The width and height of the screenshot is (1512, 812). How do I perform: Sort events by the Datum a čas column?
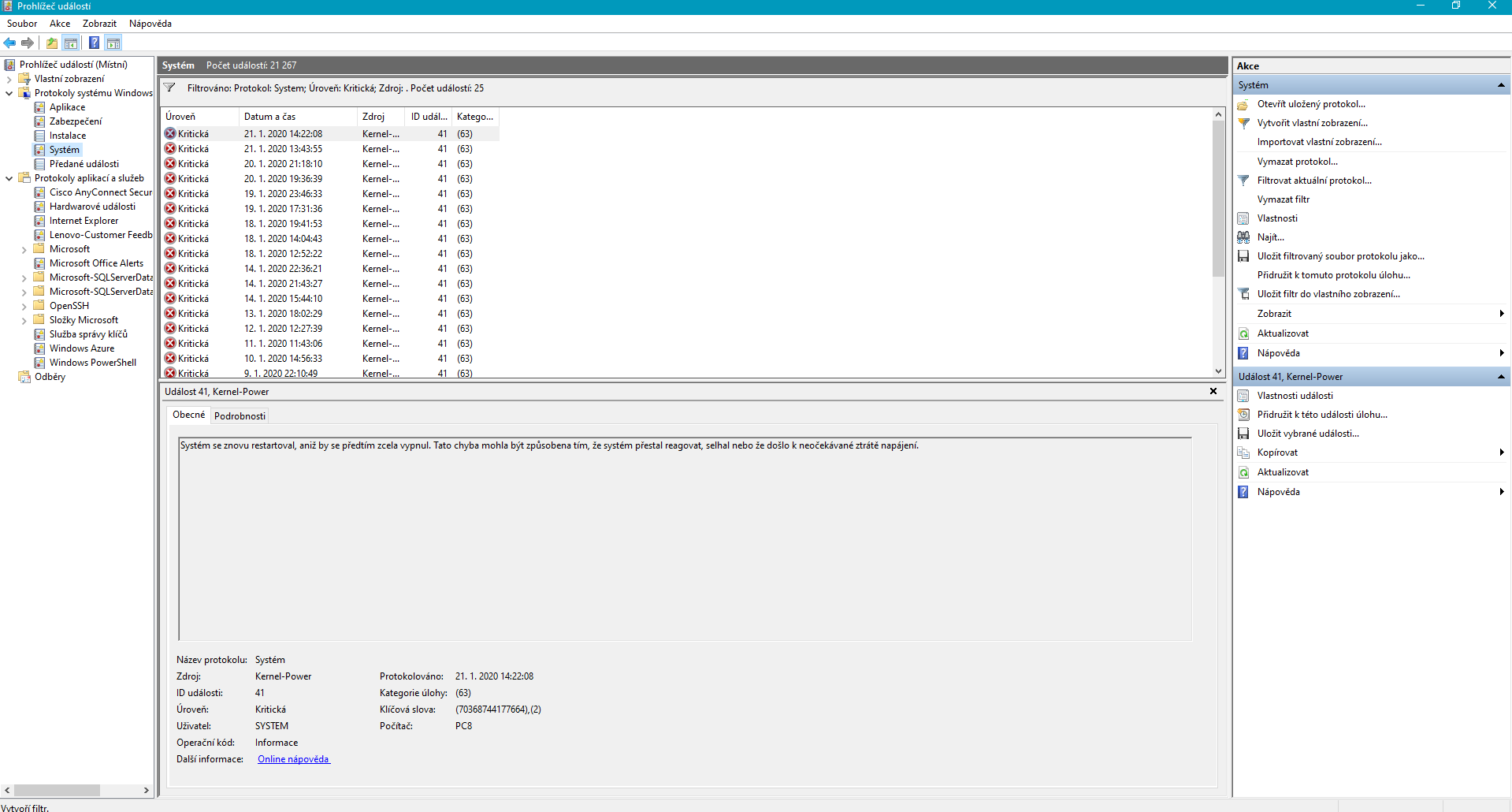[x=298, y=117]
